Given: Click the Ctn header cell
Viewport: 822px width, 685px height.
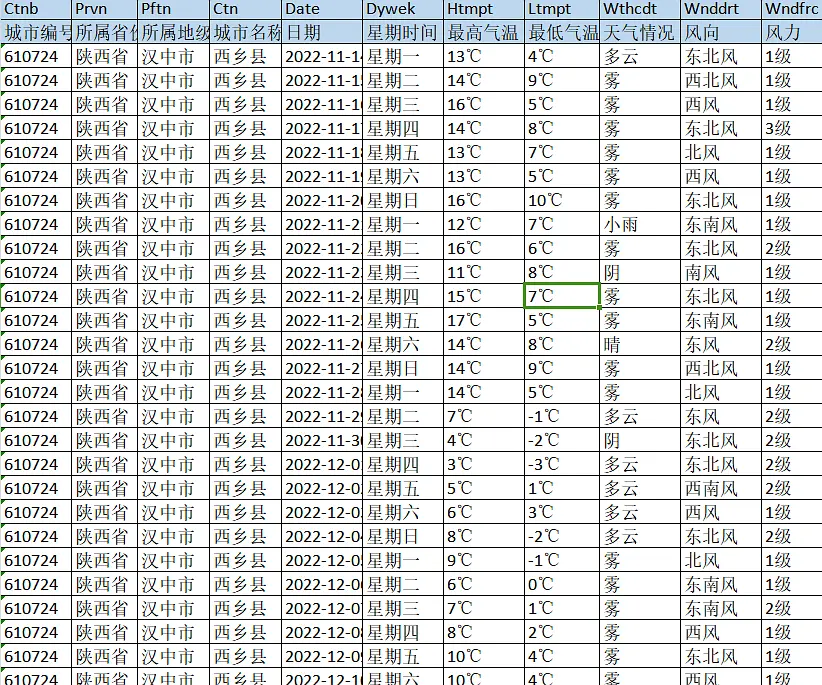Looking at the screenshot, I should 246,9.
